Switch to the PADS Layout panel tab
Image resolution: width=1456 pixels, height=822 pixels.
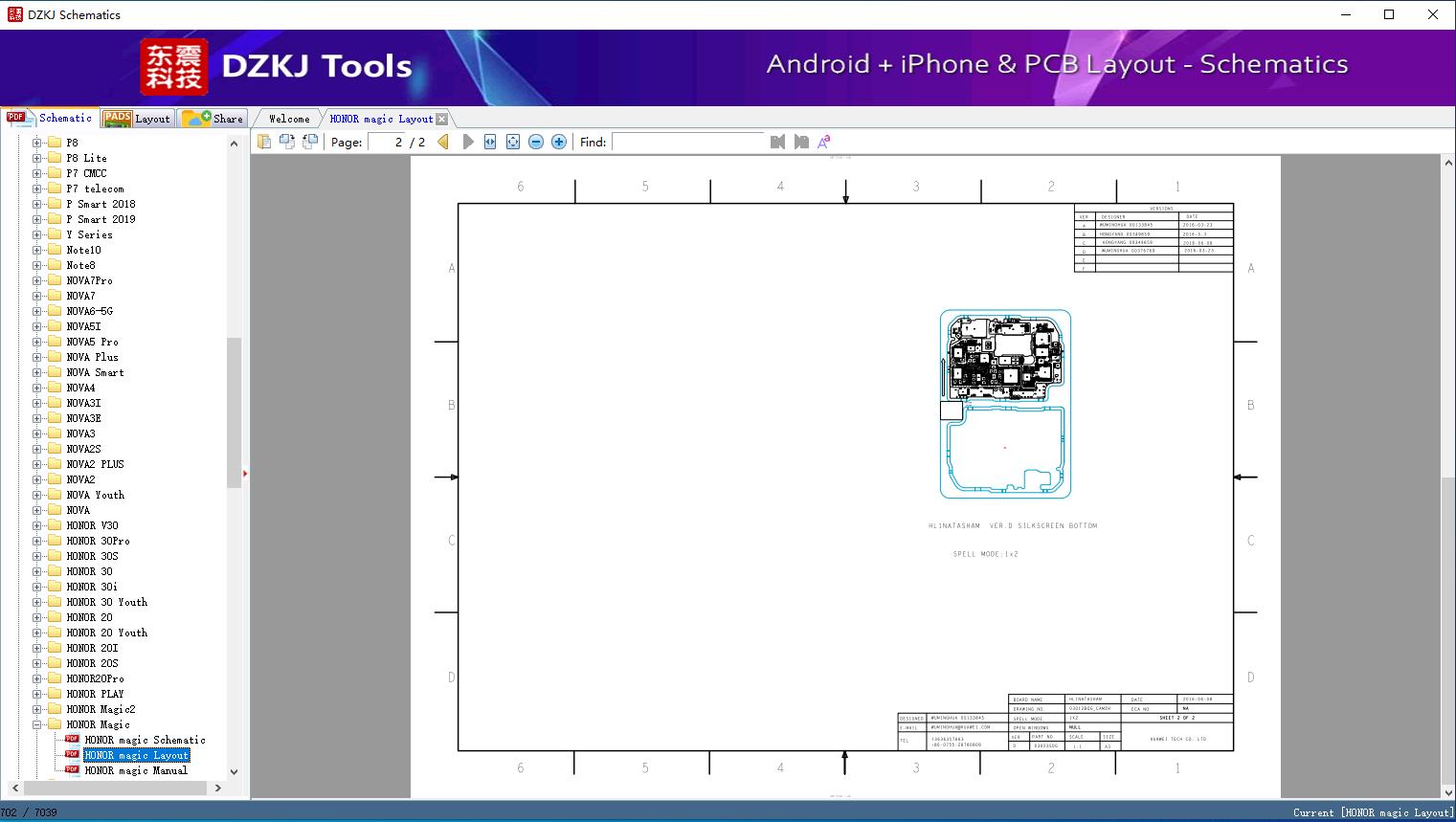(x=137, y=118)
